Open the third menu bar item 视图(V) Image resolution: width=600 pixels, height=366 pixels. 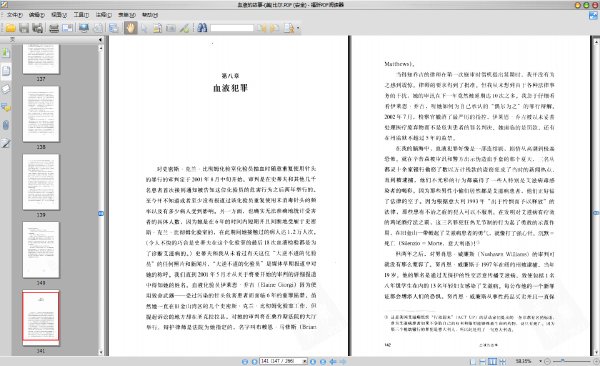tap(59, 15)
